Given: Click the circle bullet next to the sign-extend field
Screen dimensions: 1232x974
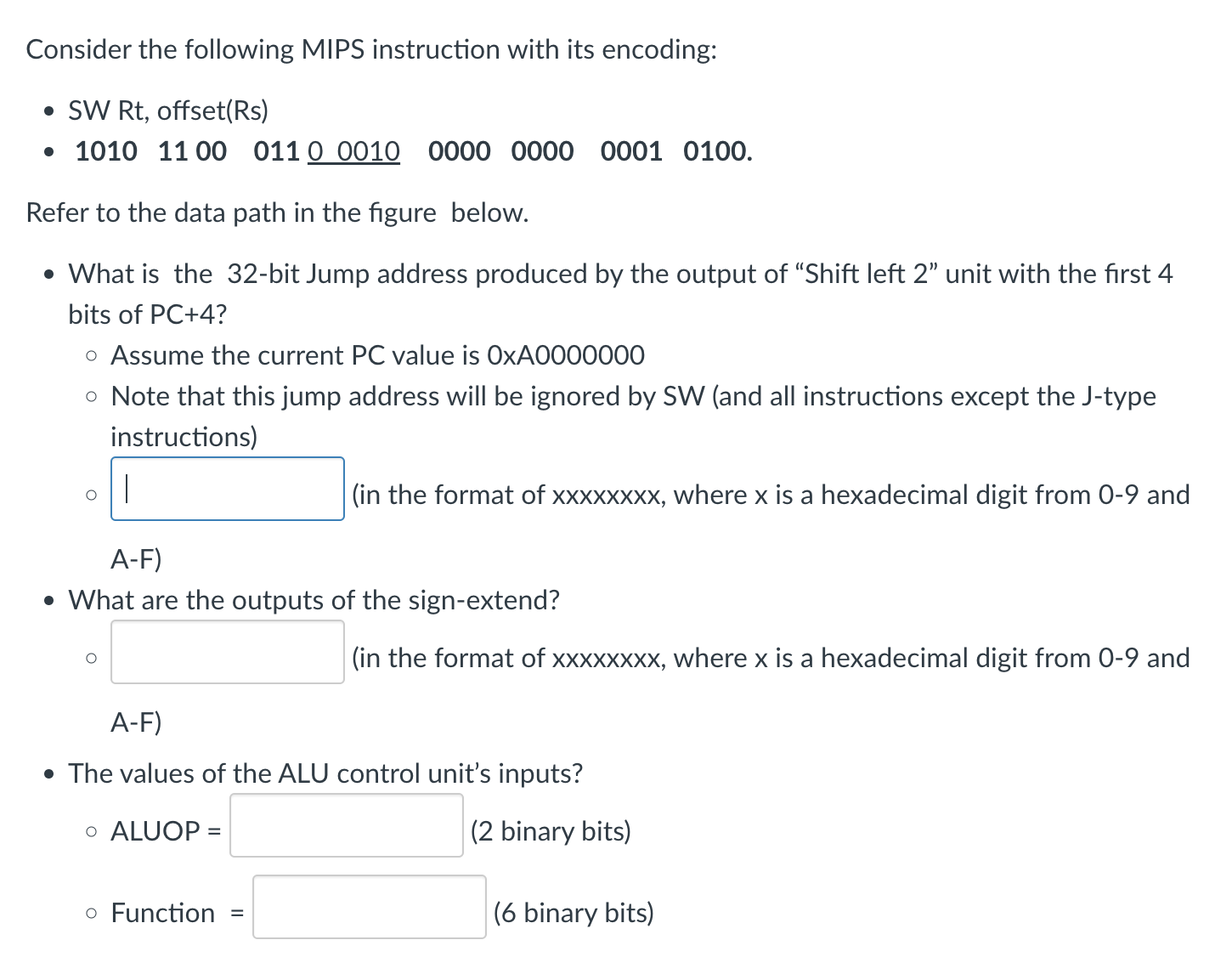Looking at the screenshot, I should 91,657.
